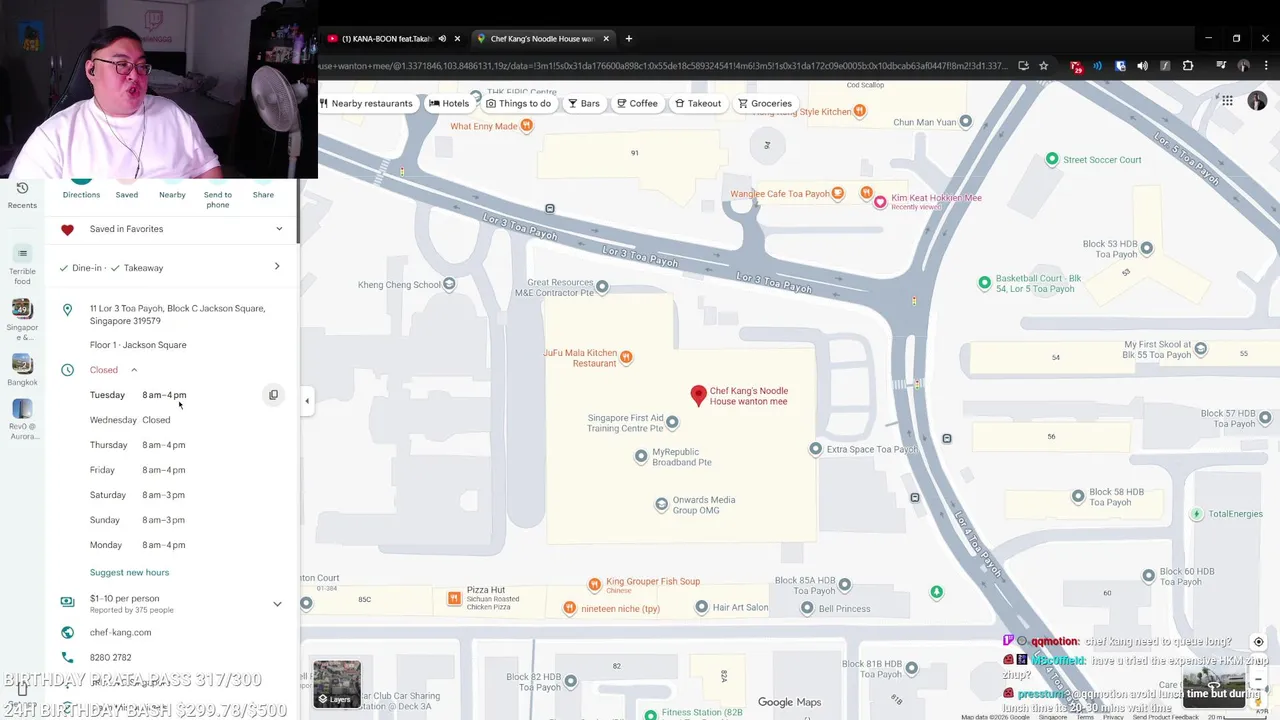This screenshot has height=720, width=1280.
Task: Collapse the side panel with the arrow
Action: (307, 401)
